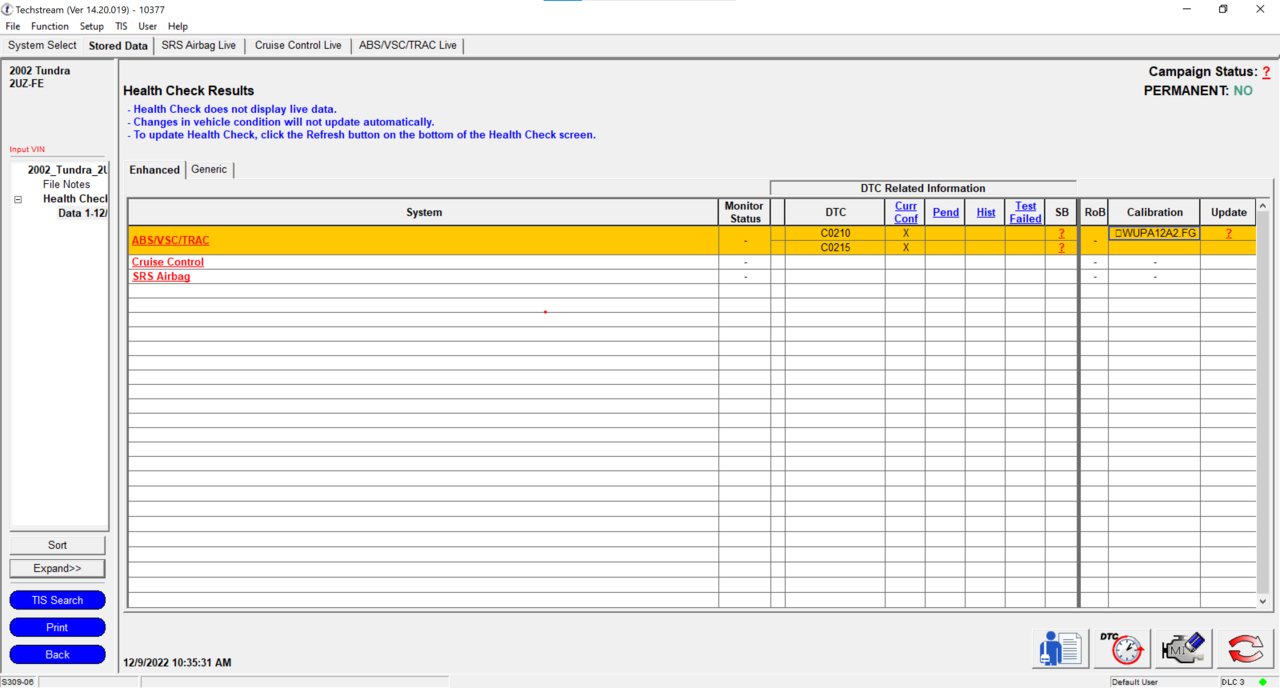Click the RoB column header
Image resolution: width=1280 pixels, height=688 pixels.
[x=1095, y=212]
